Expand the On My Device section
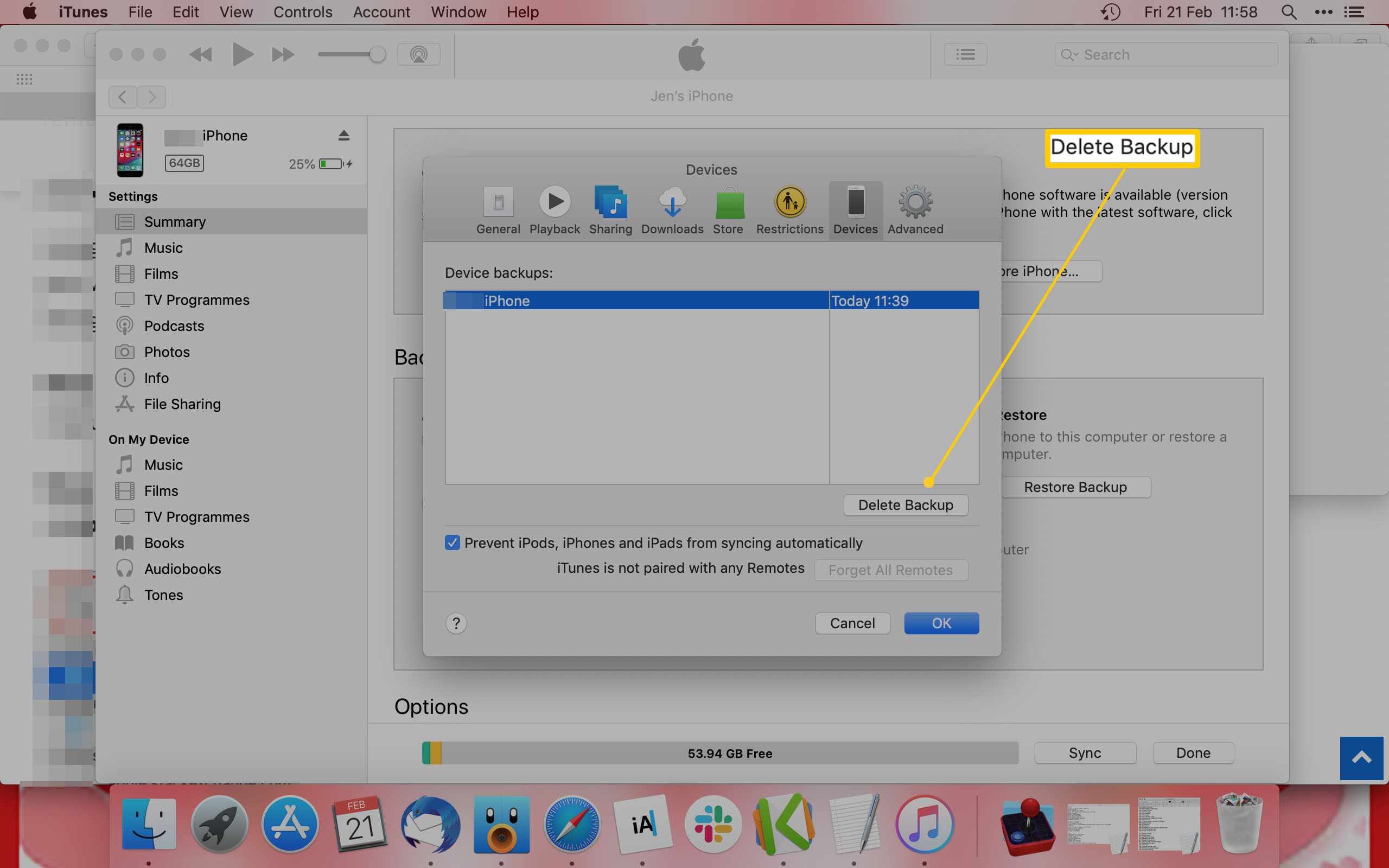Screen dimensions: 1389x868 click(x=148, y=438)
